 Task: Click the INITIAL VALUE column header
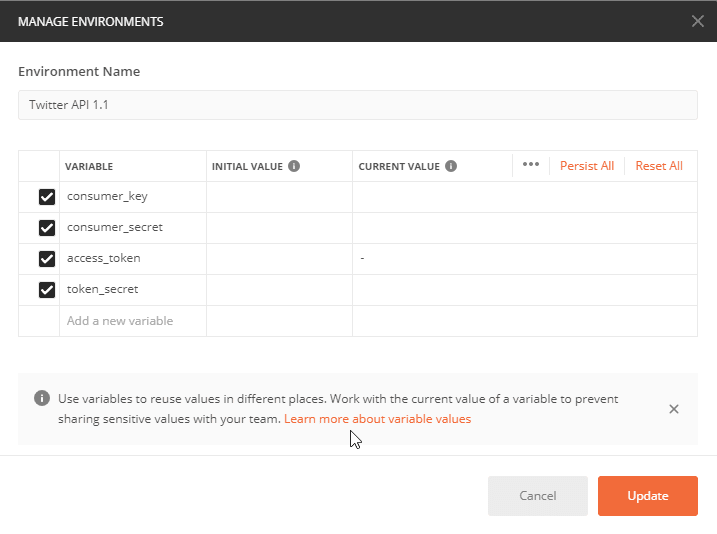point(247,166)
